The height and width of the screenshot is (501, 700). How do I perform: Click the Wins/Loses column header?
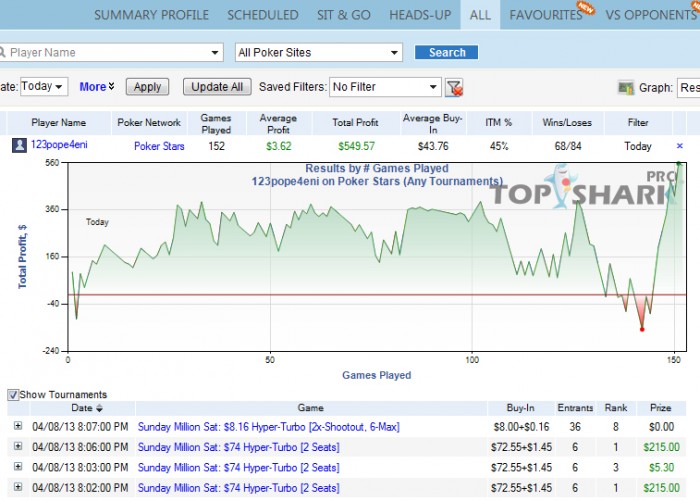tap(567, 123)
